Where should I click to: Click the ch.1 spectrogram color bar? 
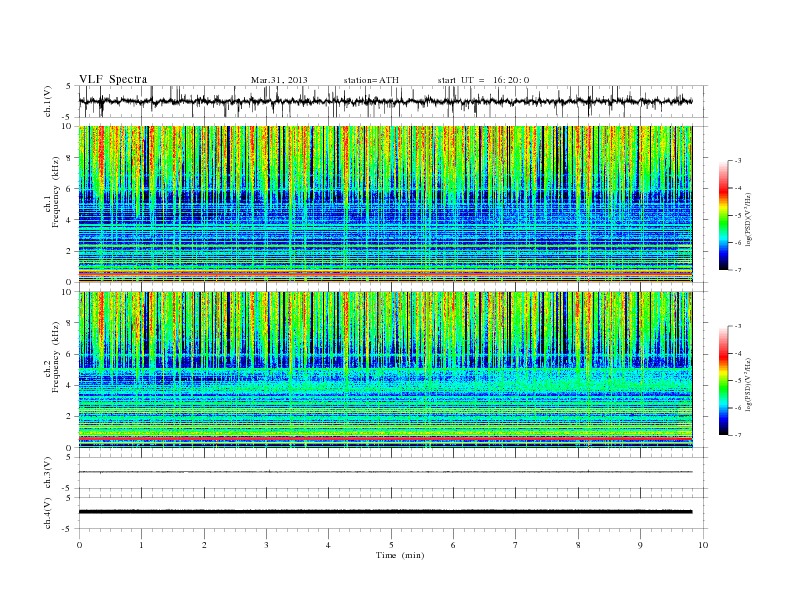[723, 216]
